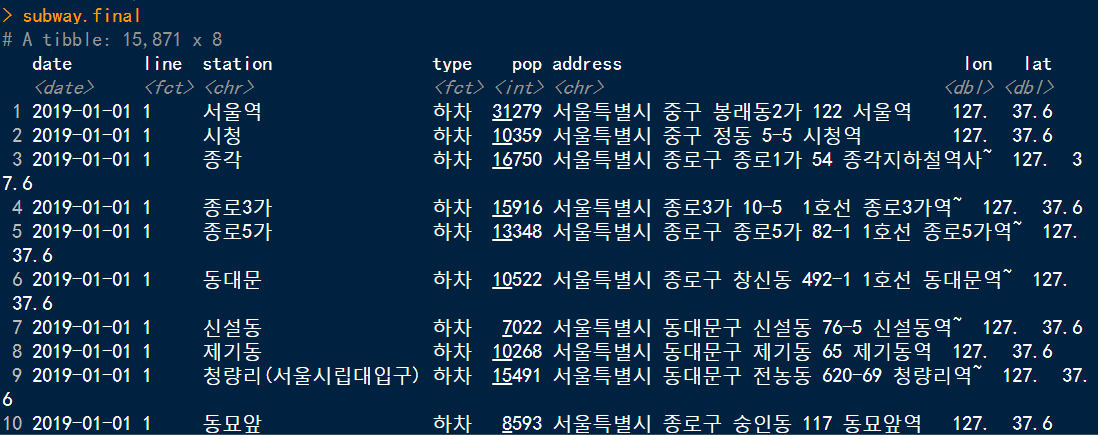Image resolution: width=1098 pixels, height=435 pixels.
Task: Click station name 신설동
Action: pyautogui.click(x=232, y=327)
